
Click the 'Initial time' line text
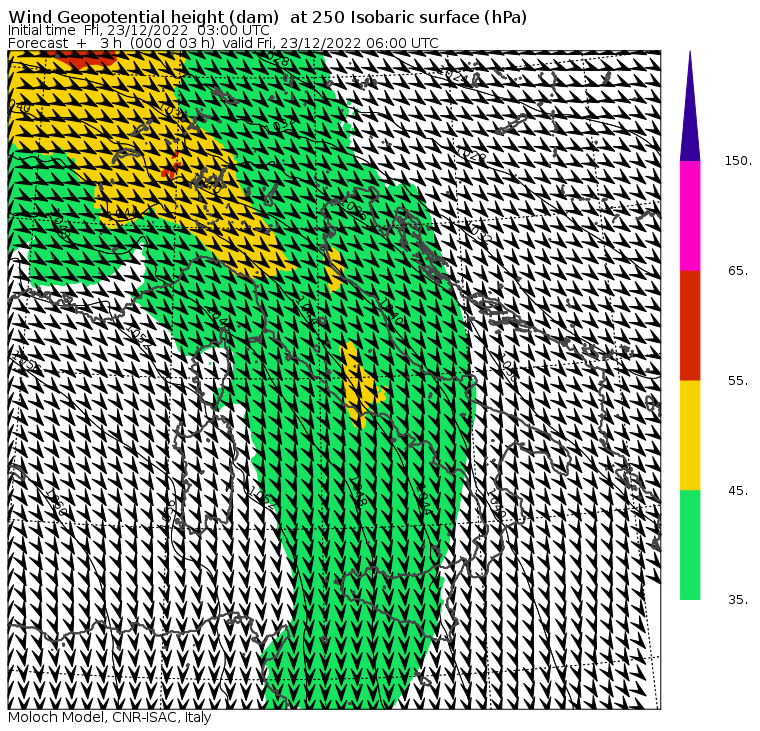138,31
